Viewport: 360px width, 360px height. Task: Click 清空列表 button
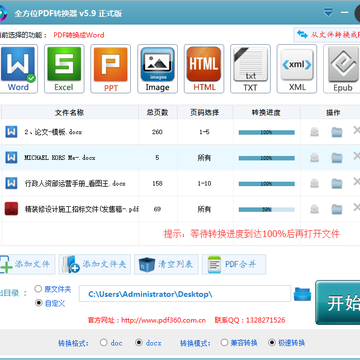(x=166, y=264)
